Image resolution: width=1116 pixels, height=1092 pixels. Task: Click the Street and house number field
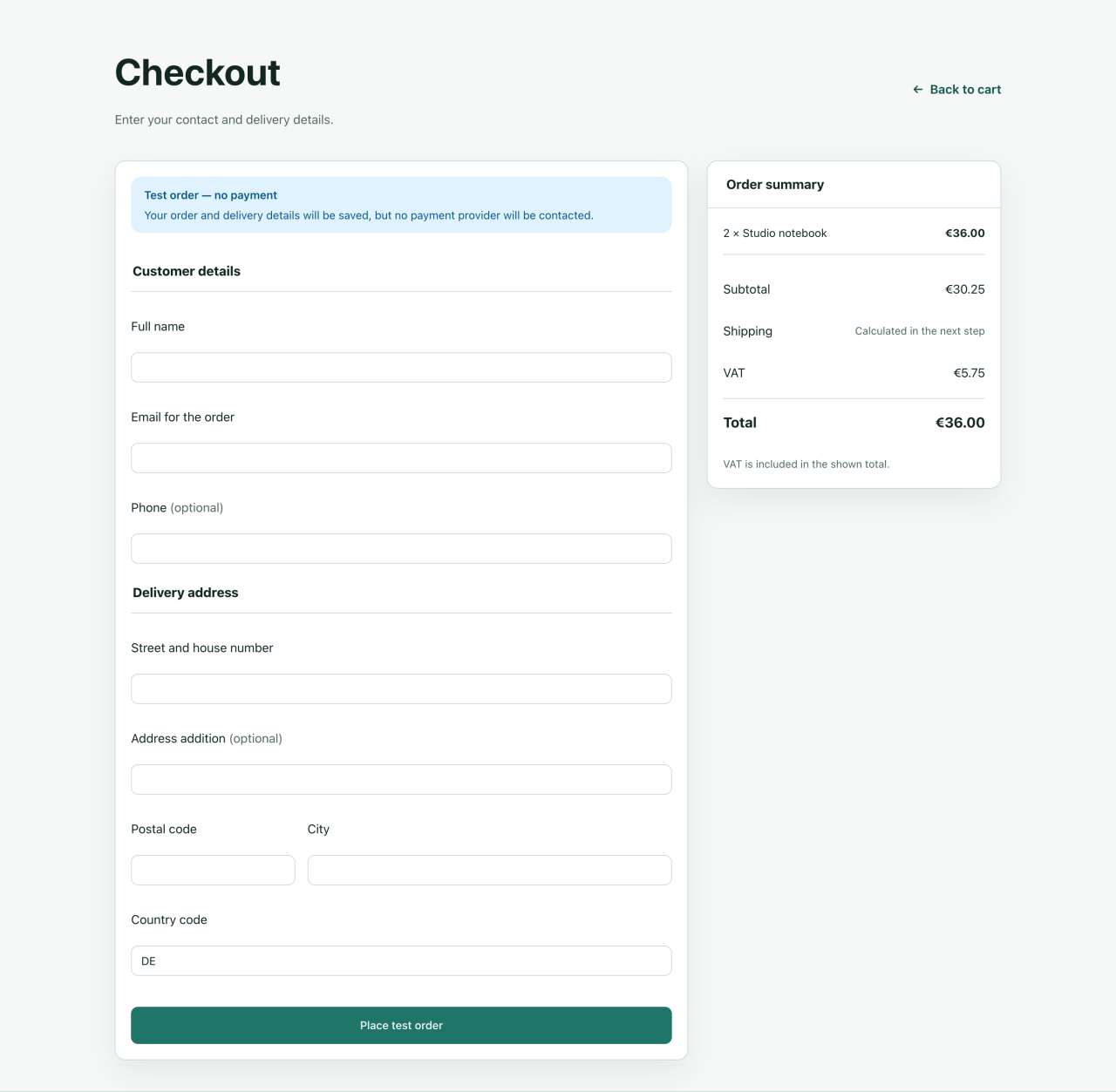(x=401, y=688)
